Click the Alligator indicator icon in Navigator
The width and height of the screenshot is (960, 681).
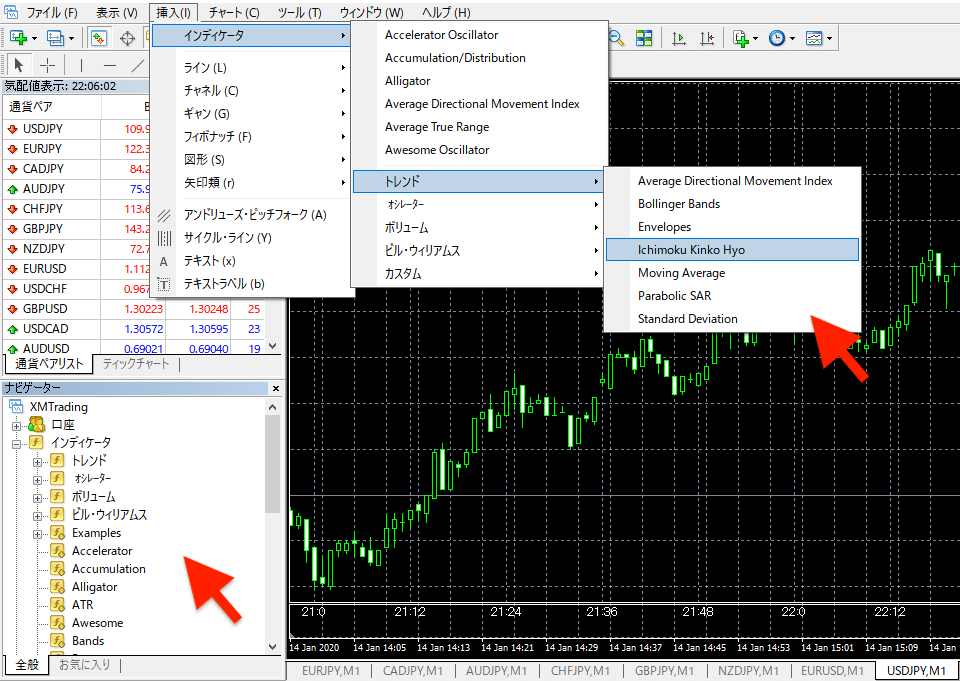(58, 587)
